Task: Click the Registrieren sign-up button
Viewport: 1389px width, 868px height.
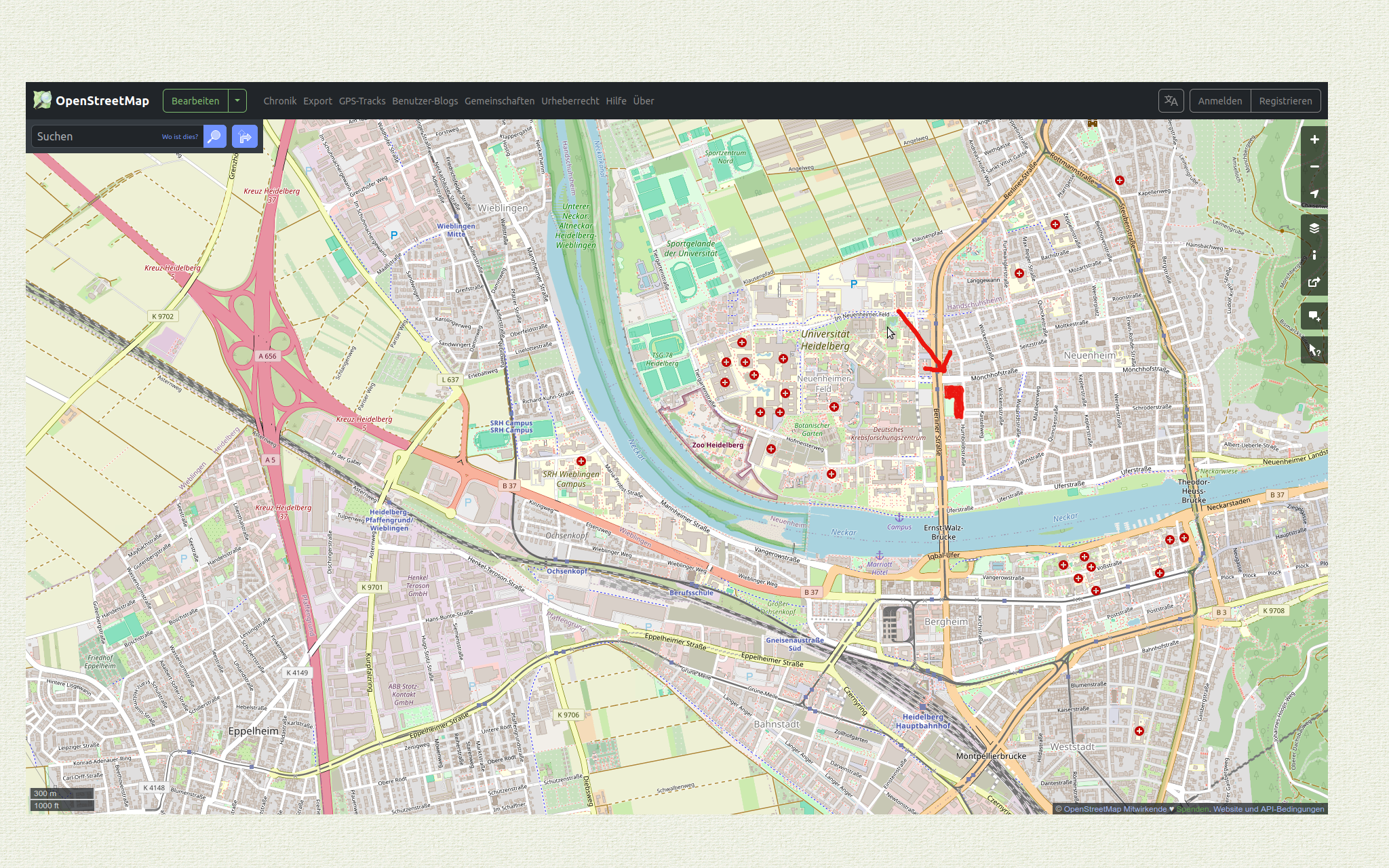Action: (1286, 101)
